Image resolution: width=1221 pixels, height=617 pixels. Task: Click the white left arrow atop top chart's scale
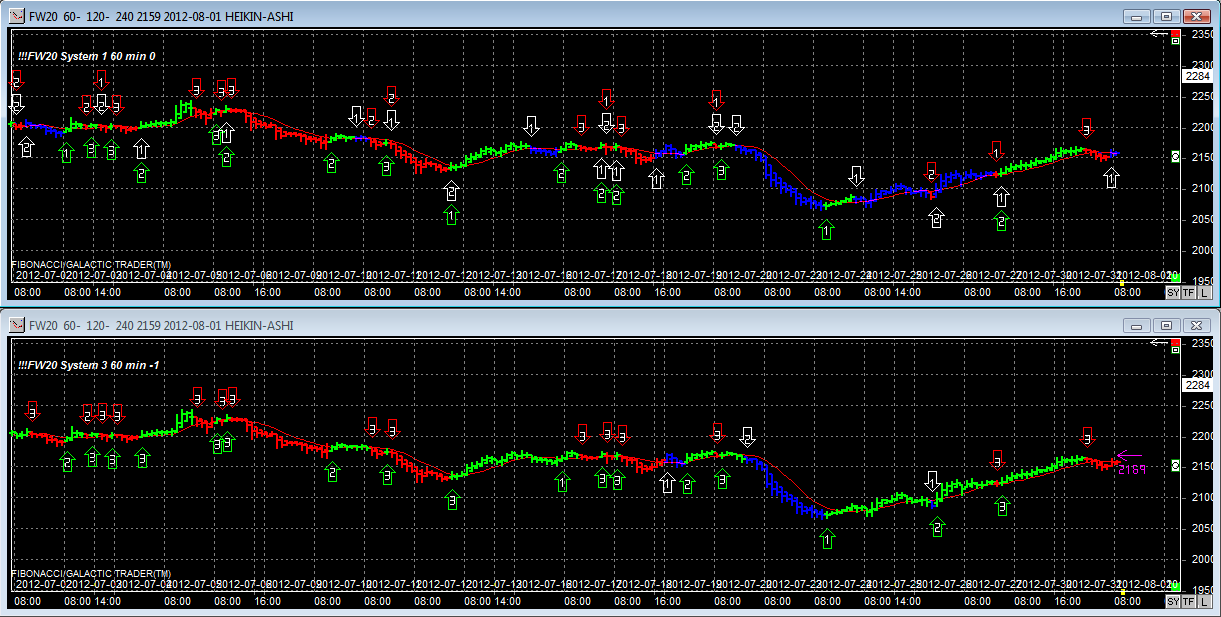(1160, 34)
